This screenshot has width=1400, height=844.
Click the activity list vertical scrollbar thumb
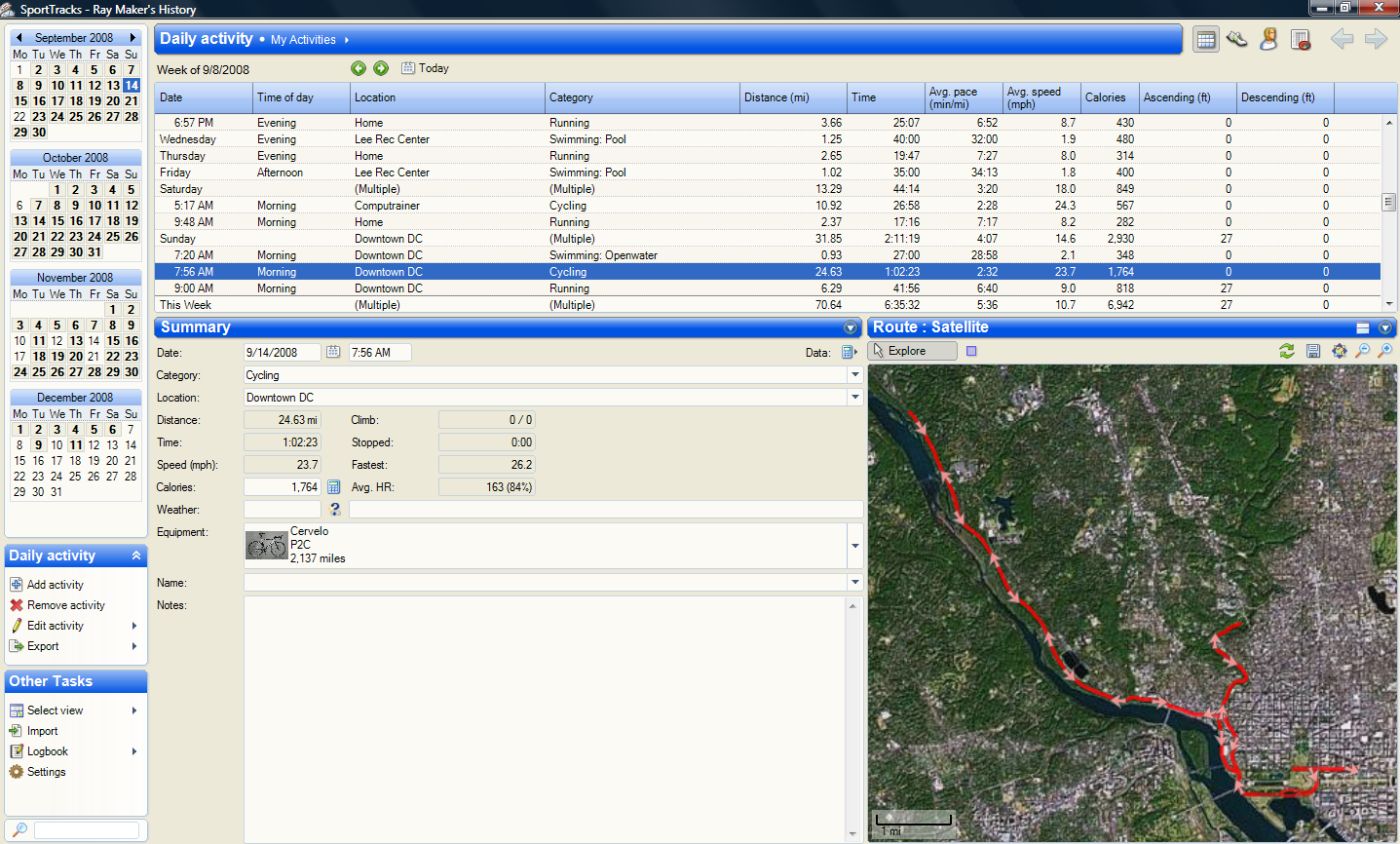[1388, 202]
